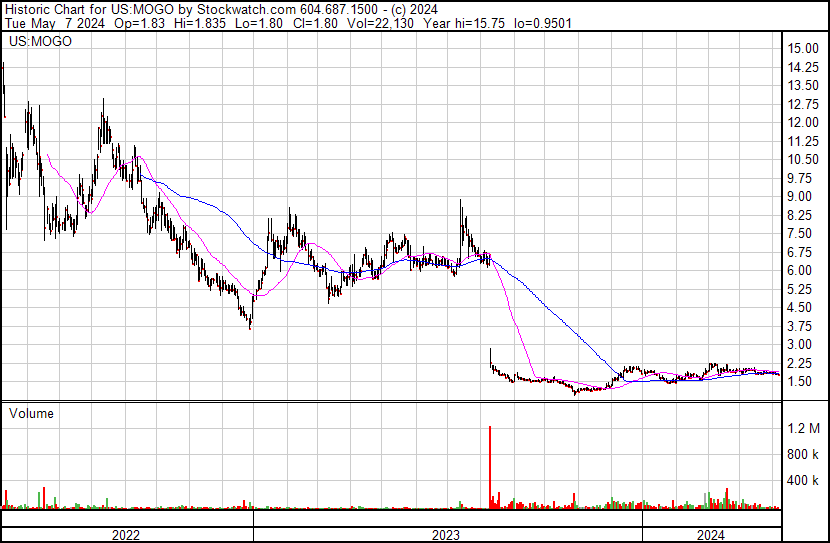This screenshot has width=830, height=543.
Task: Click the 6.00 price axis label
Action: click(800, 270)
